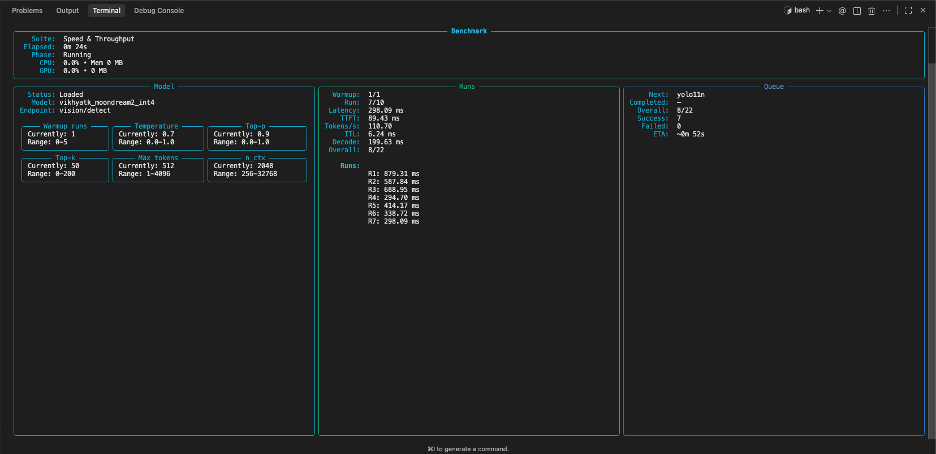Click the Warmup runs parameter box
This screenshot has height=454, width=936.
pyautogui.click(x=64, y=137)
